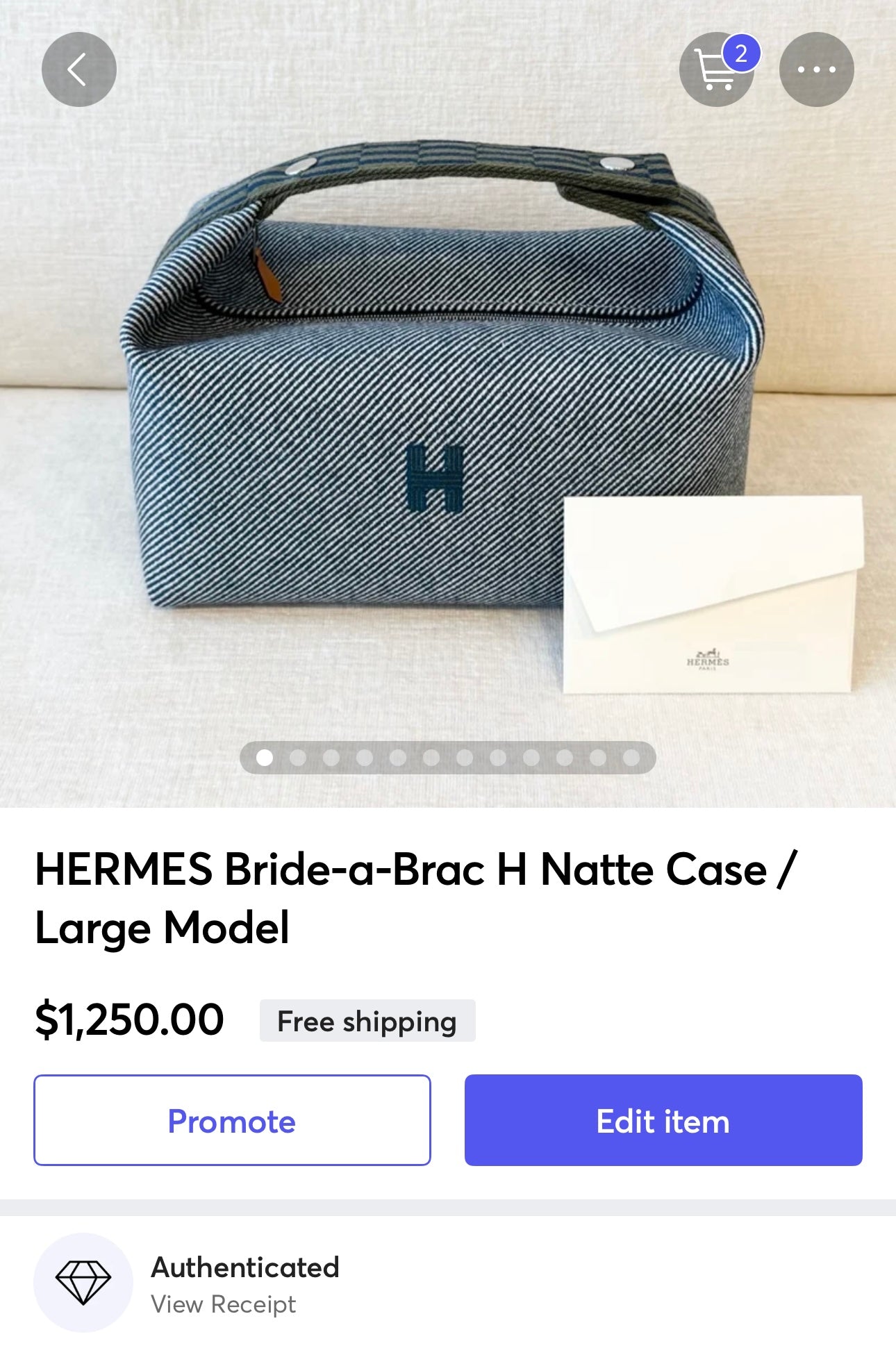The height and width of the screenshot is (1348, 896).
Task: Select the sixth photo indicator dot
Action: (431, 758)
